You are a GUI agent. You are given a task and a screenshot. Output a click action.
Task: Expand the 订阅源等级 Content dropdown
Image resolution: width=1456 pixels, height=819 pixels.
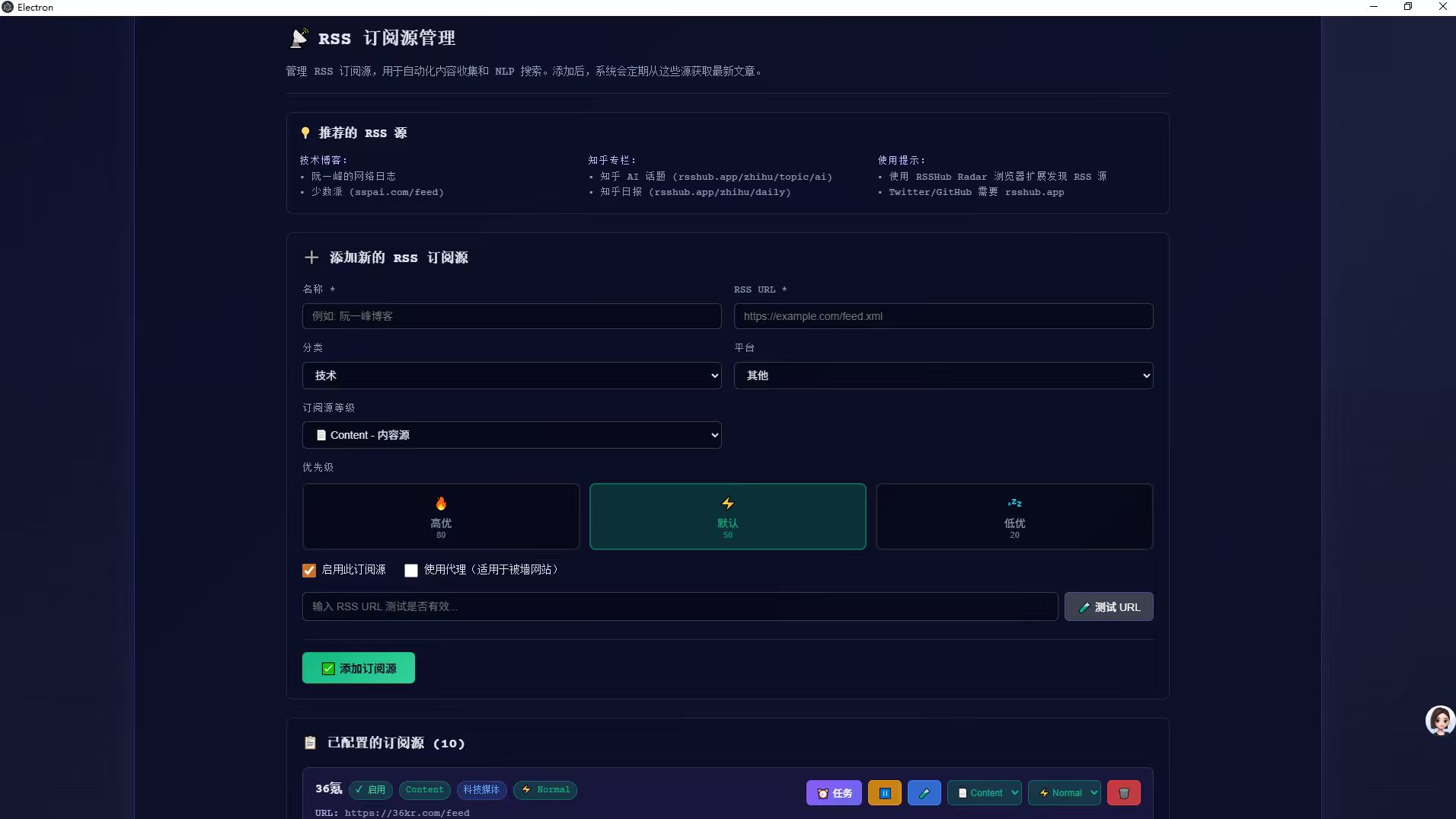(x=512, y=435)
